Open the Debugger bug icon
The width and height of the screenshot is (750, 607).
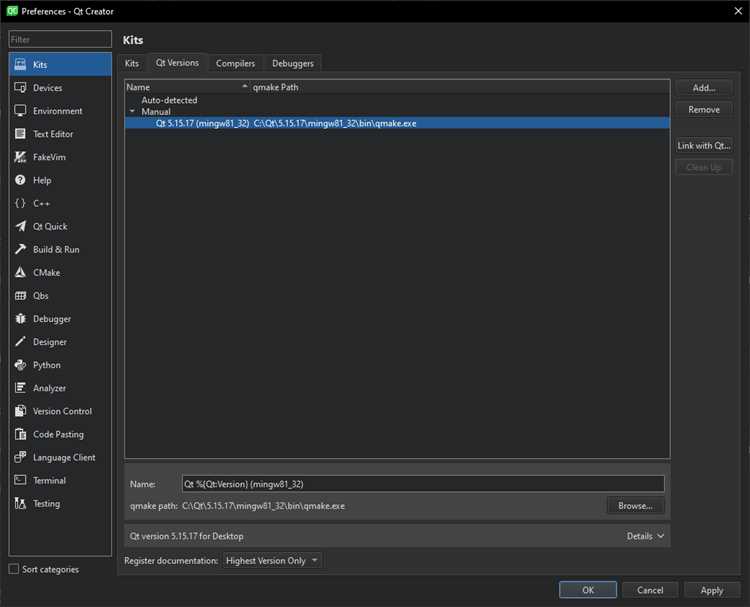20,319
